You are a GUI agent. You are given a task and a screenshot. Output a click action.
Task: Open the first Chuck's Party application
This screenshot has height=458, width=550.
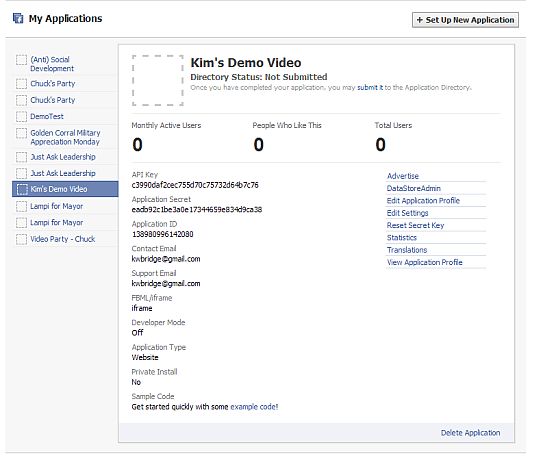(53, 84)
